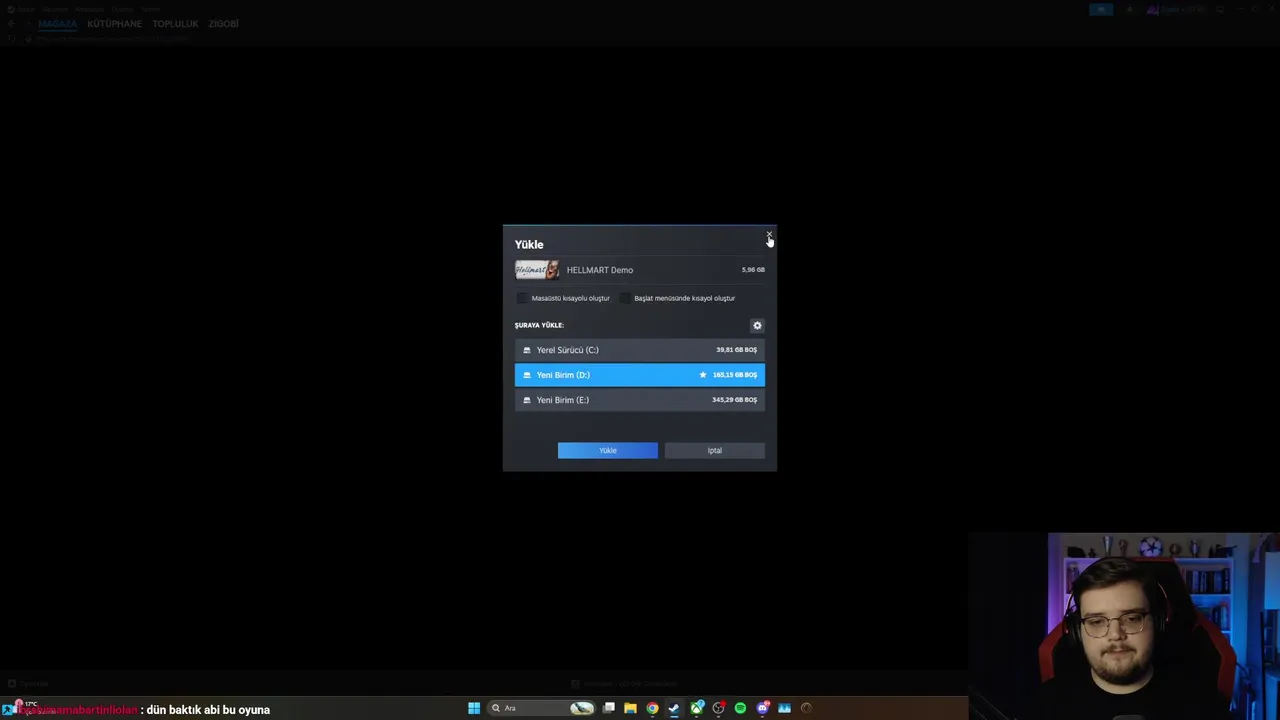The height and width of the screenshot is (720, 1280).
Task: Open the ZIGOBİ profile tab in Steam
Action: (223, 24)
